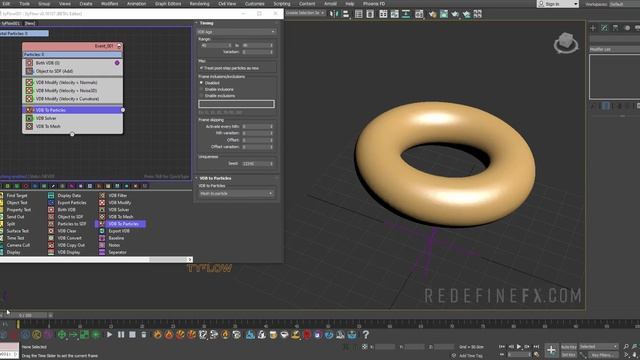Select VDB Modify (Velocity + Normals) operator
This screenshot has width=640, height=360.
72,82
